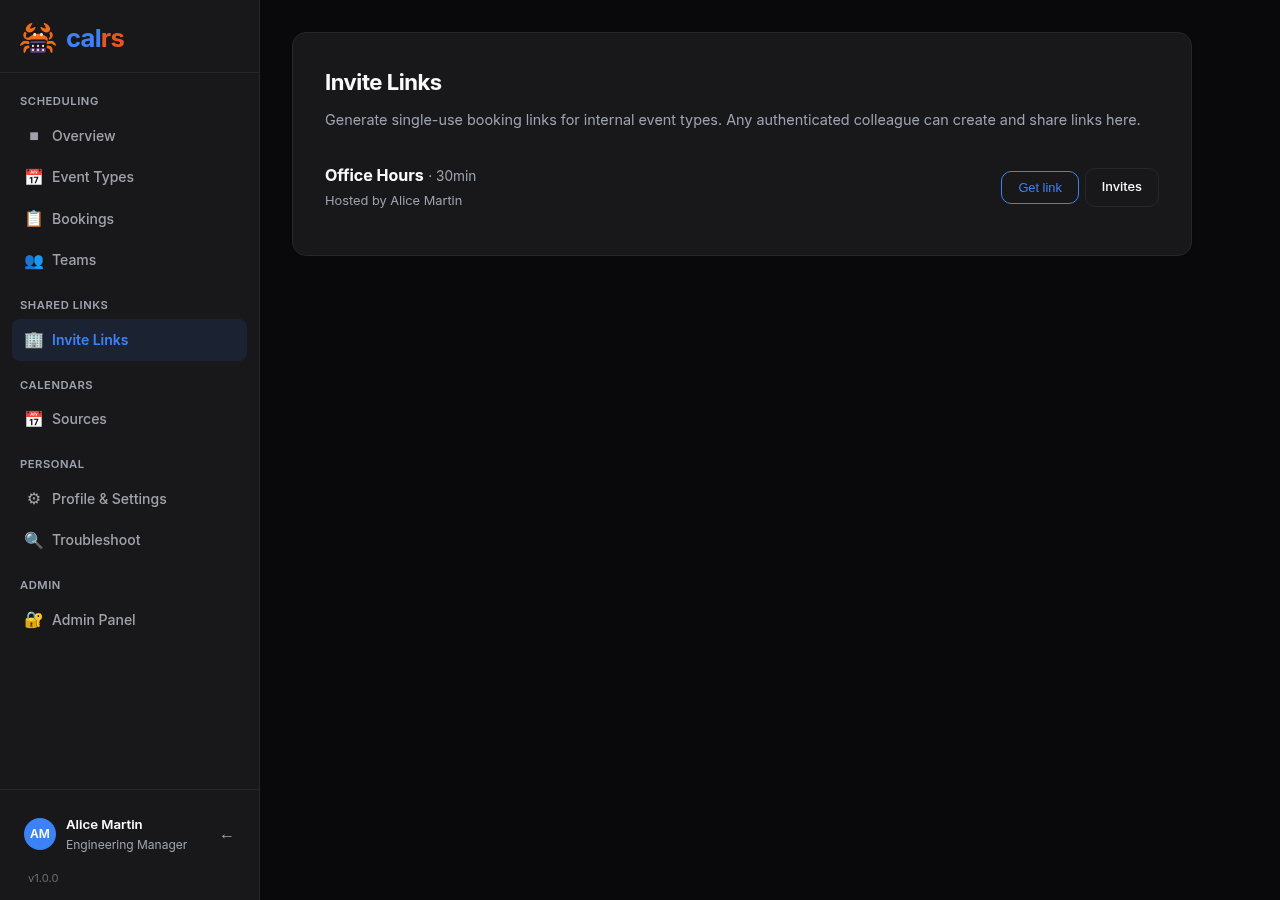This screenshot has height=900, width=1280.
Task: Select the Bookings clipboard icon
Action: [x=34, y=219]
